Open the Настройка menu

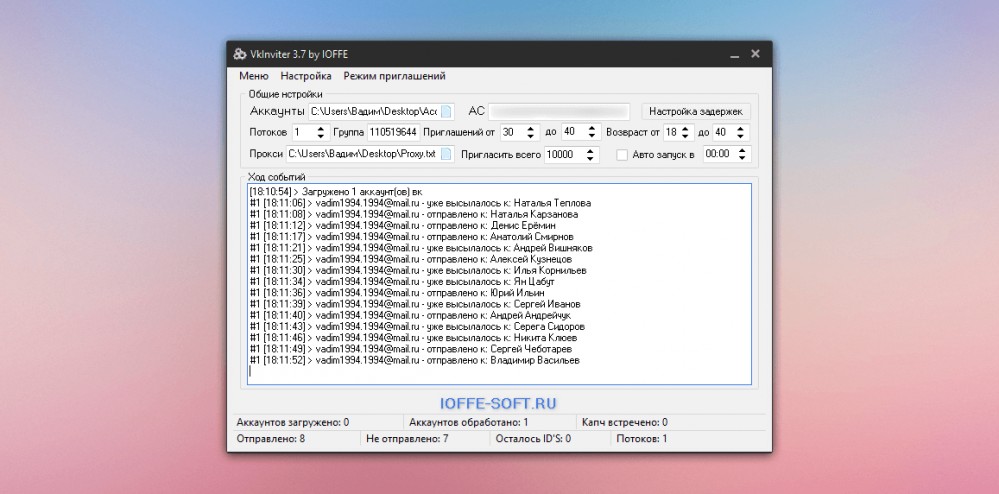coord(306,76)
